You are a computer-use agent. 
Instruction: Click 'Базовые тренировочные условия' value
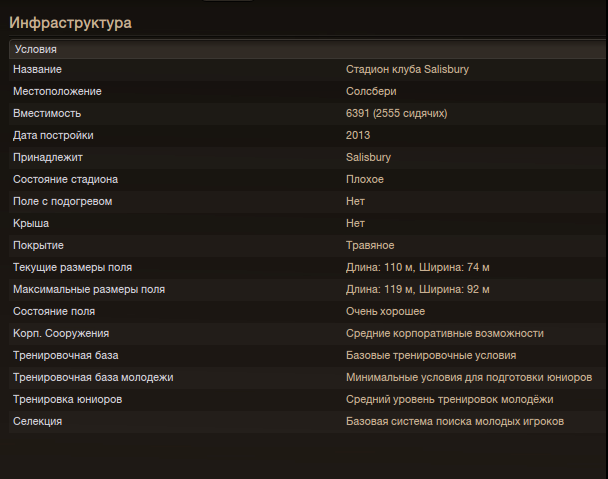431,356
